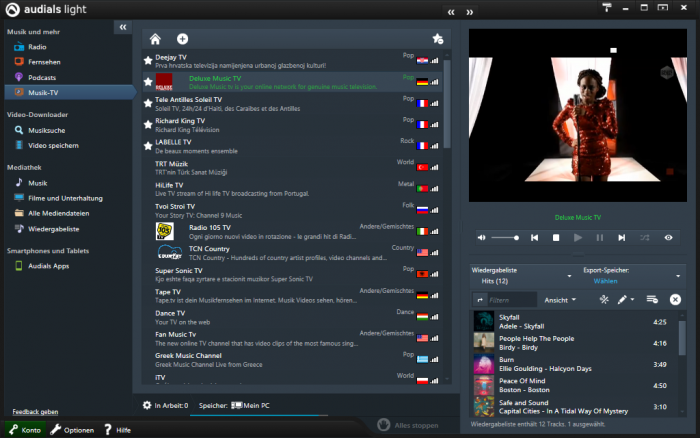
Task: Navigate back with top double-left arrows
Action: 451,12
